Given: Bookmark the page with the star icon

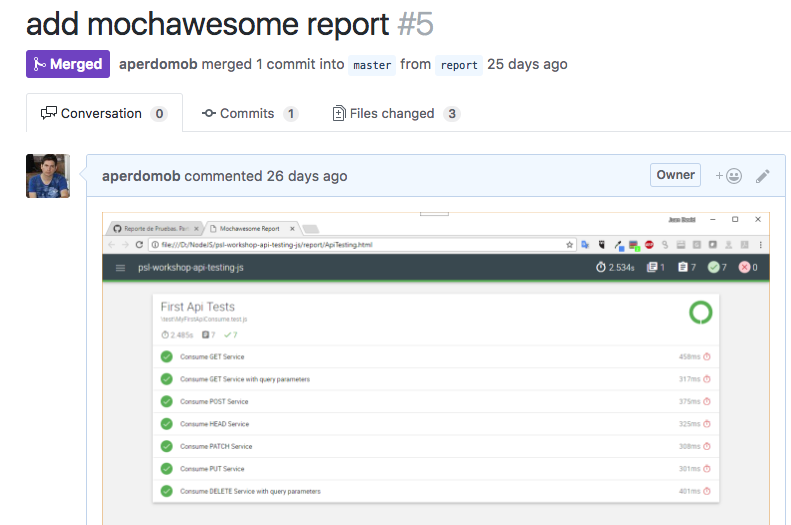Looking at the screenshot, I should (x=570, y=245).
